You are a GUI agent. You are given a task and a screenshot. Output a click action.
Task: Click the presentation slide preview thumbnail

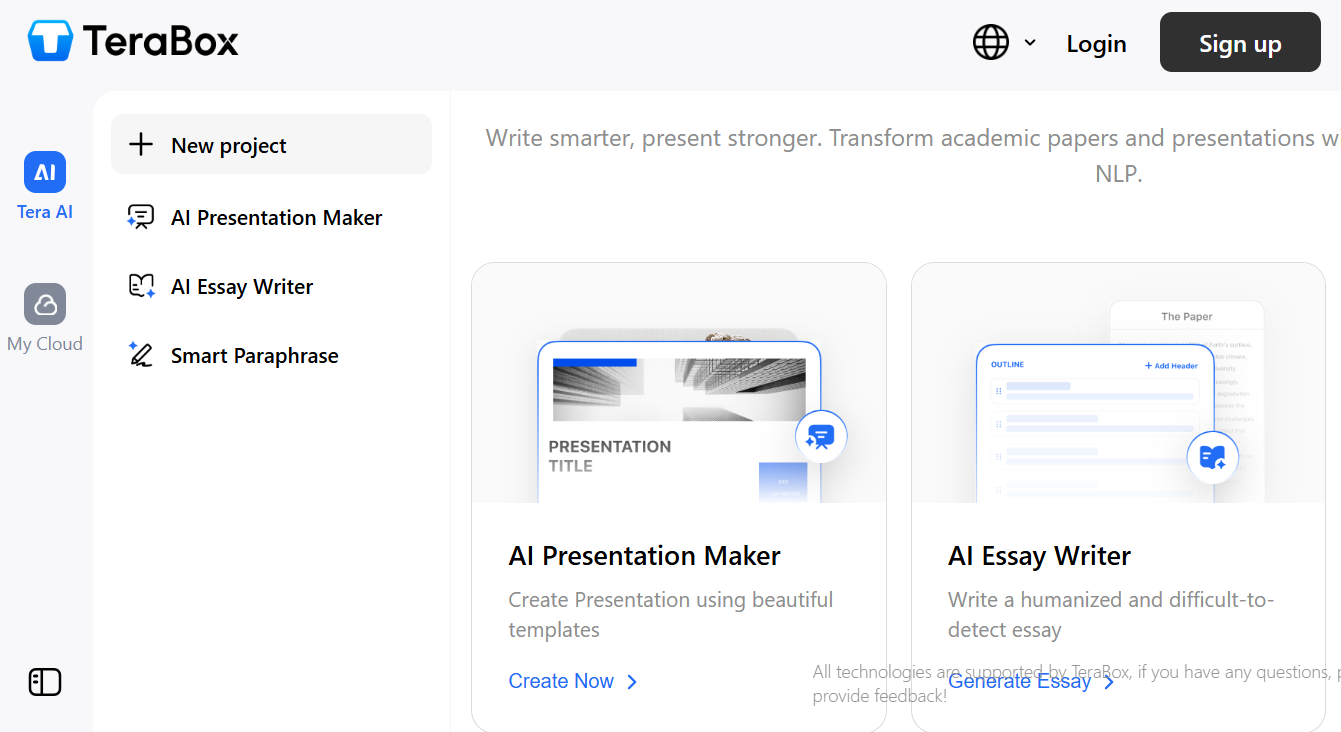point(679,420)
